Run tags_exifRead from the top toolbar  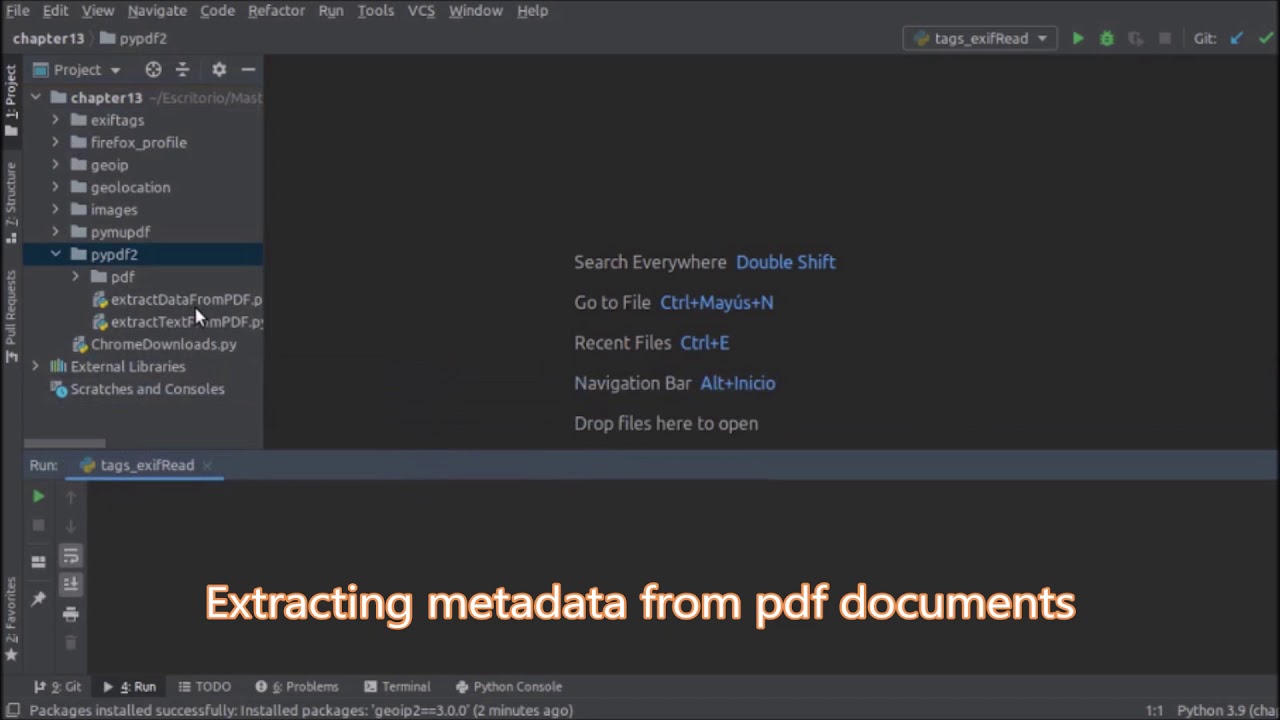pos(1078,38)
